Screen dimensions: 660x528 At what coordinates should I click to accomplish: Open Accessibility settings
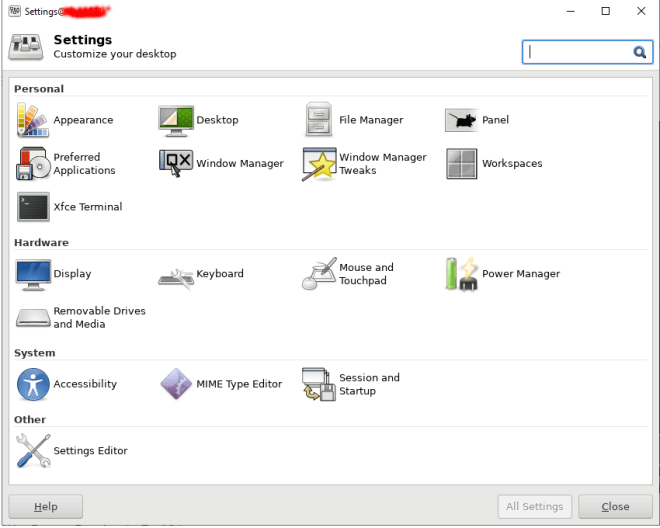click(33, 384)
